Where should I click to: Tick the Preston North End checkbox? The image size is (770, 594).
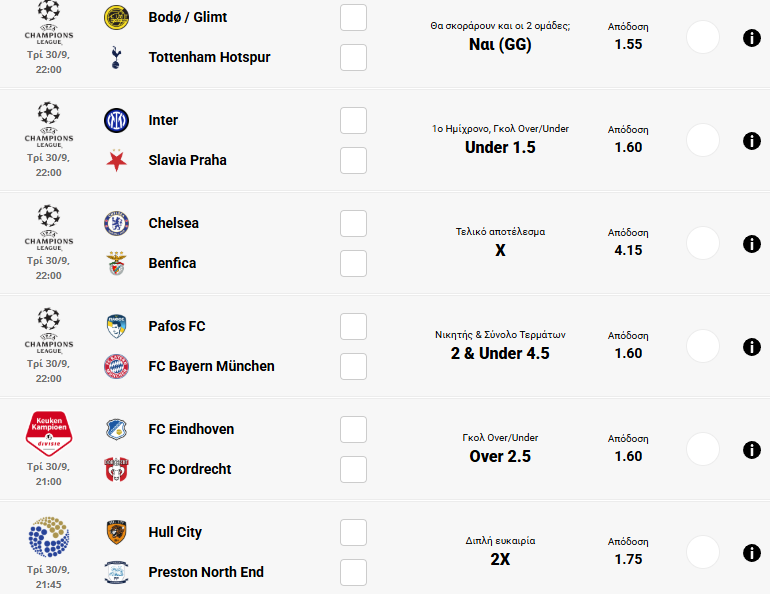[353, 572]
